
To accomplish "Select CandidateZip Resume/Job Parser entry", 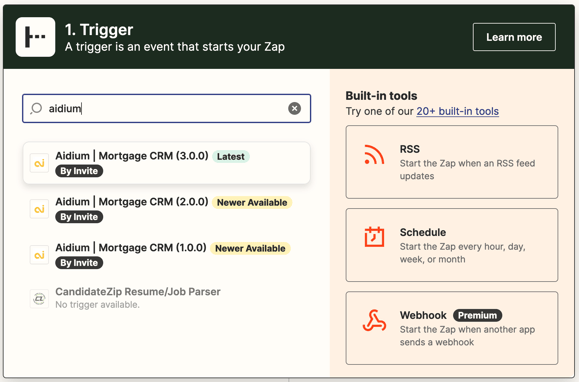I will (x=167, y=298).
